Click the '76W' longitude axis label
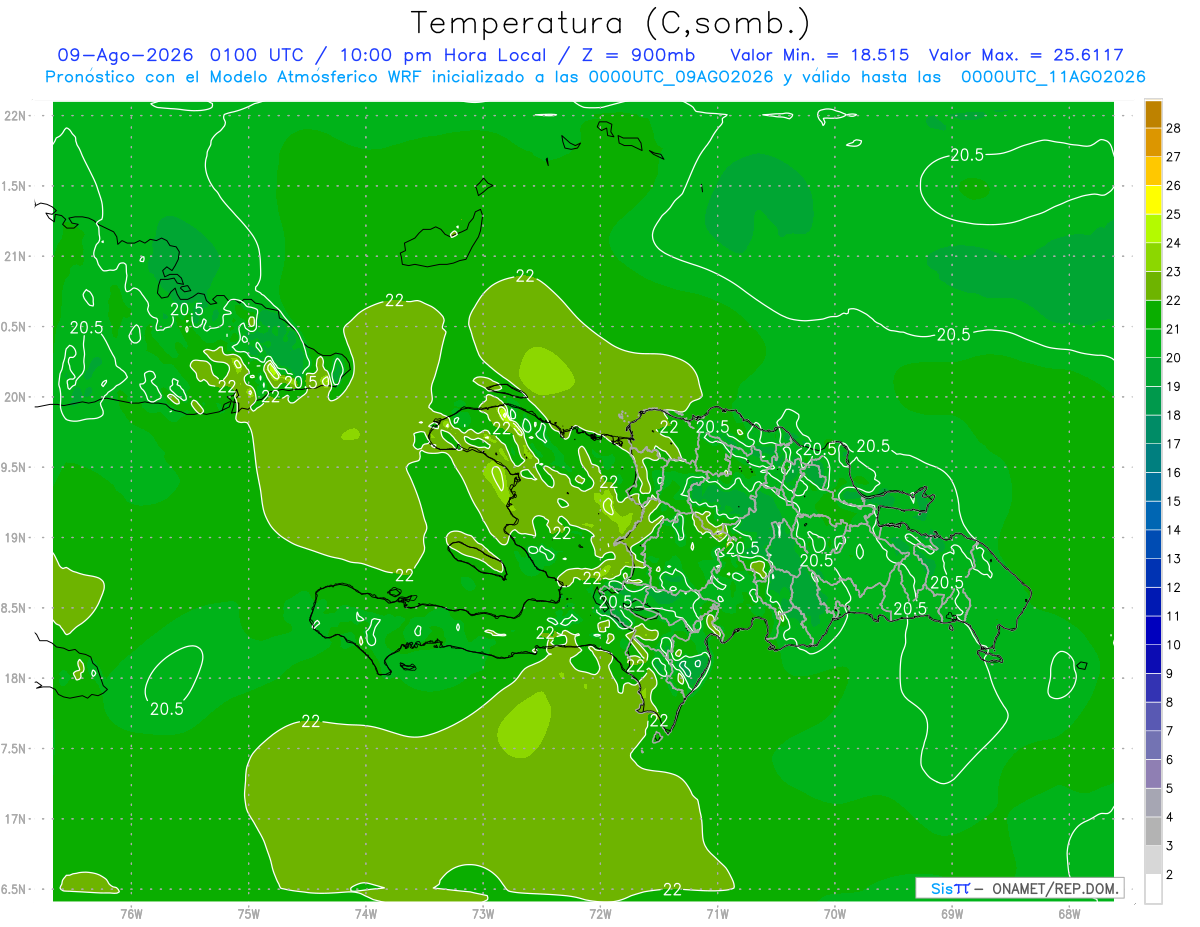Viewport: 1200px width, 927px height. tap(131, 913)
